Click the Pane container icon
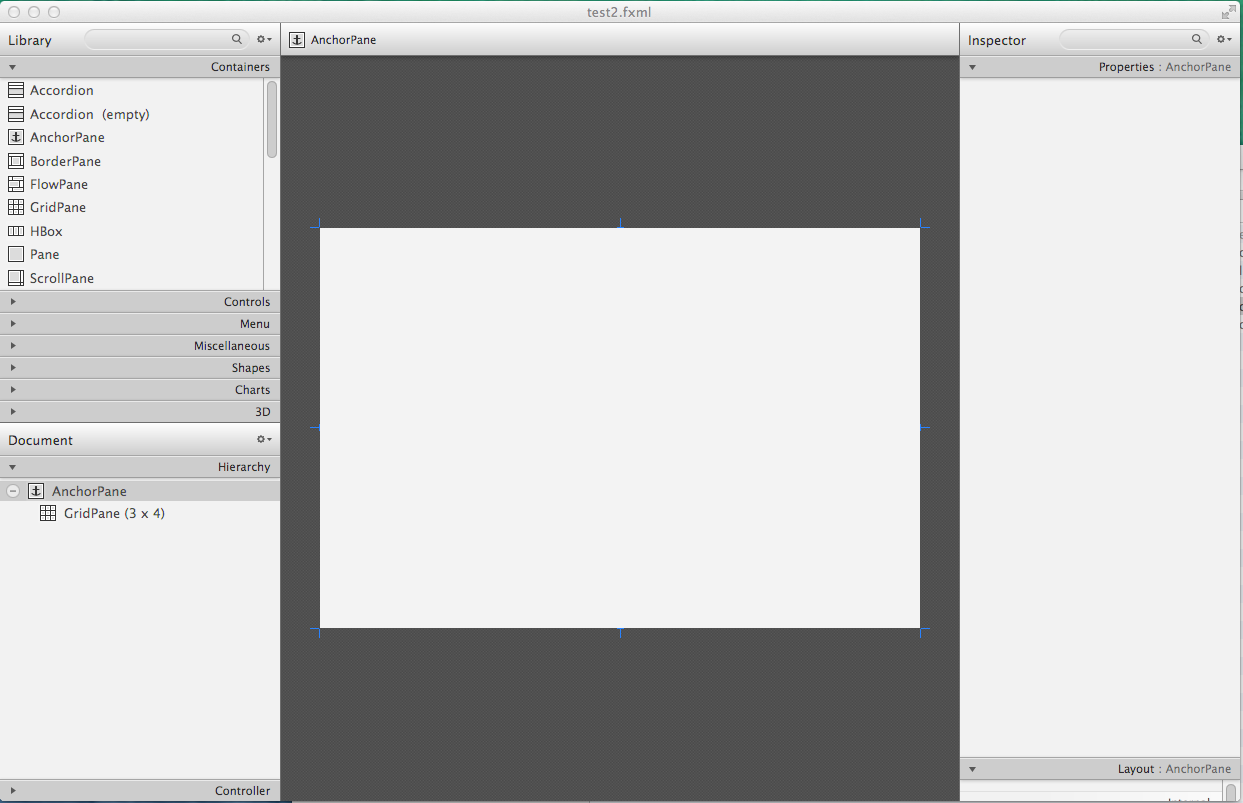The height and width of the screenshot is (803, 1243). pos(16,254)
